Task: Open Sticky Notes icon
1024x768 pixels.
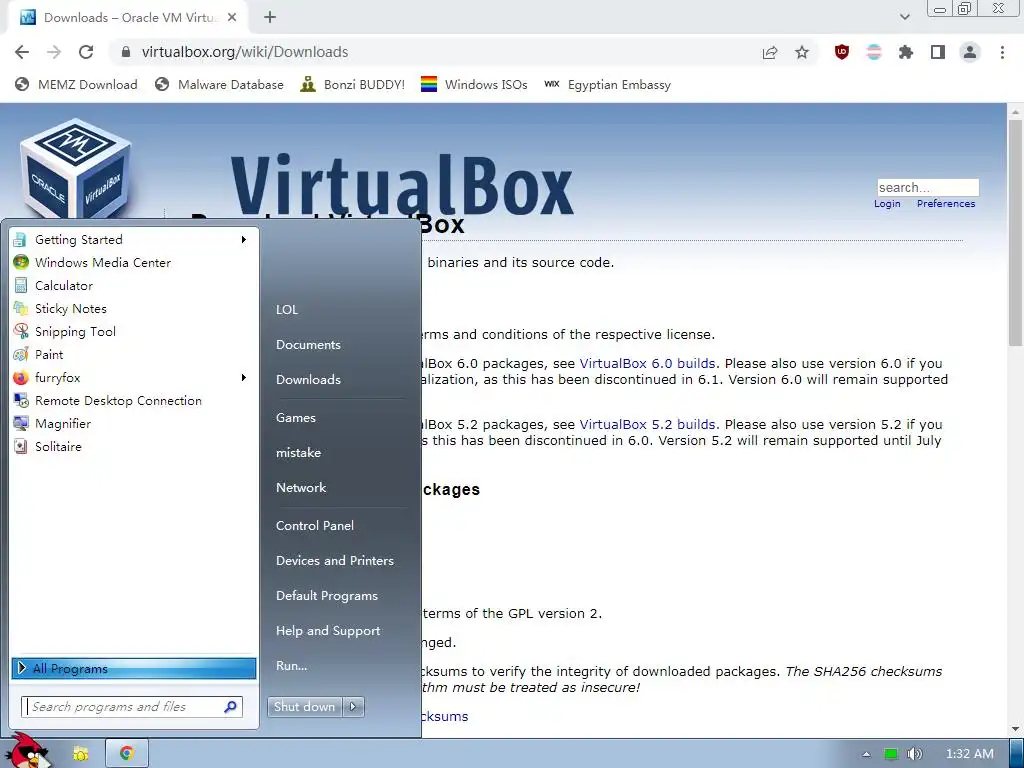Action: point(21,308)
